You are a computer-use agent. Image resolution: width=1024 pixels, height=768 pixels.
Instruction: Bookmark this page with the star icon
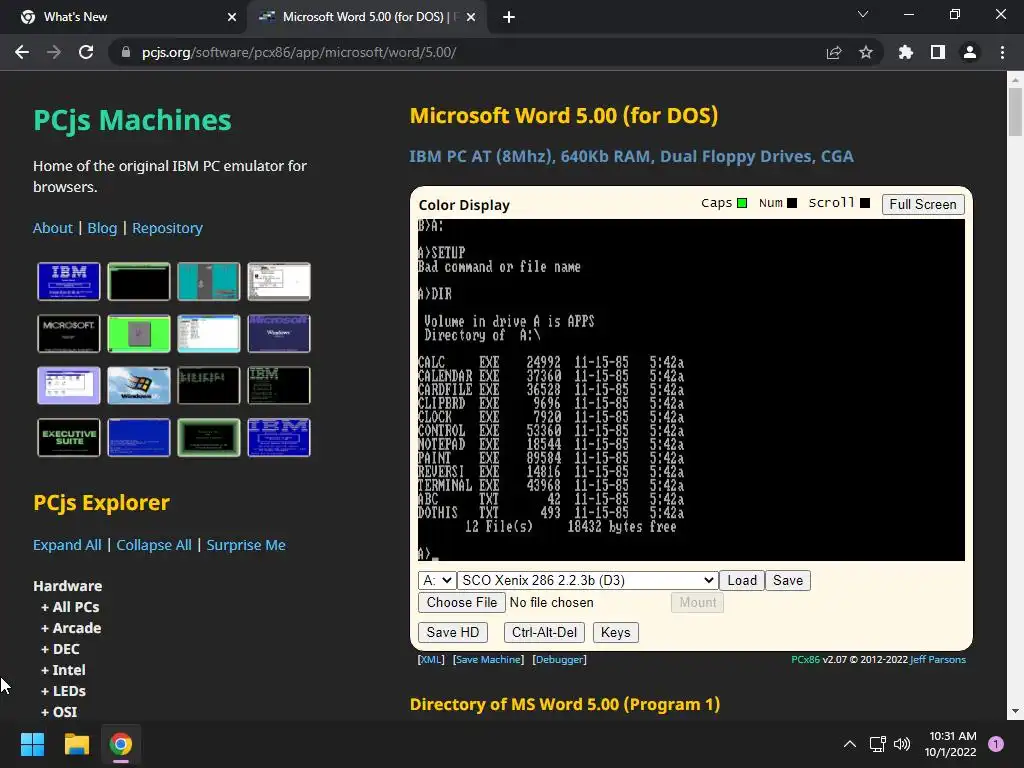point(866,52)
